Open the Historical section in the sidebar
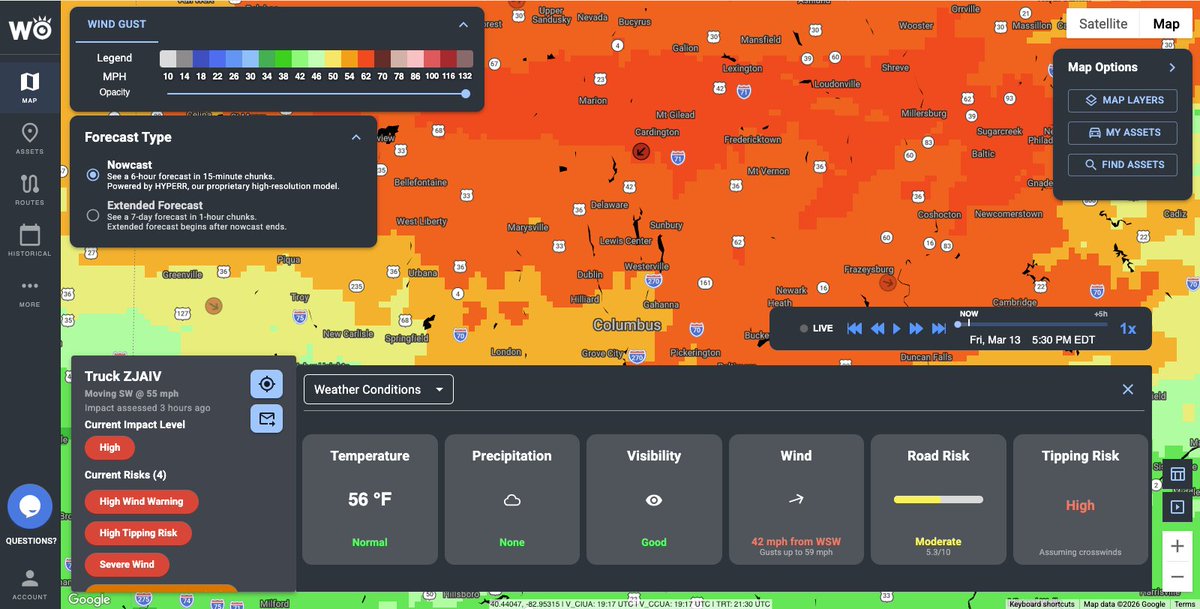Image resolution: width=1200 pixels, height=609 pixels. (30, 241)
